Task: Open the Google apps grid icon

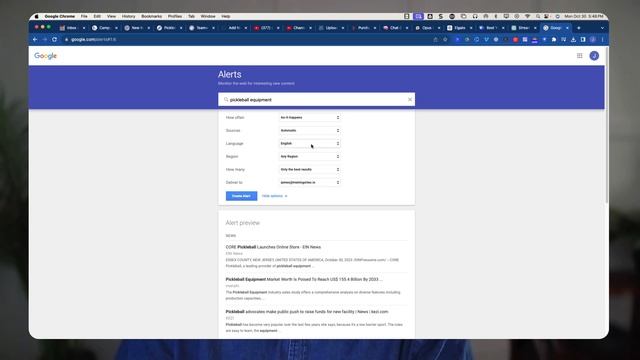Action: click(579, 56)
